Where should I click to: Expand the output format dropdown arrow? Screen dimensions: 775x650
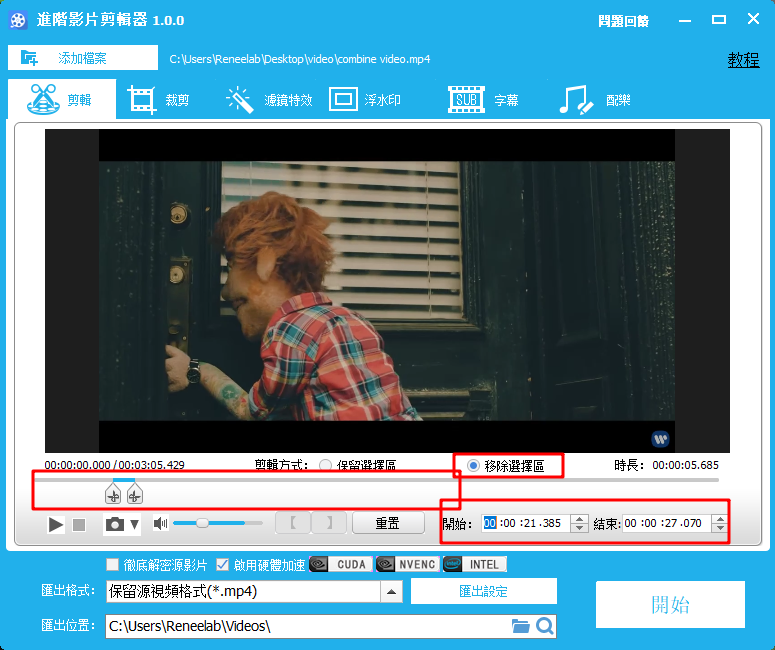click(391, 591)
